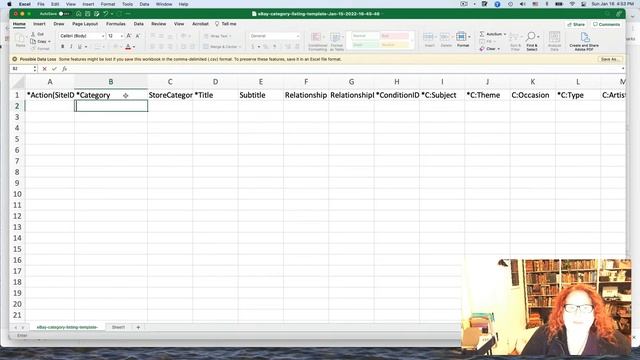This screenshot has height=360, width=640.
Task: Add a new sheet with plus button
Action: pos(138,327)
